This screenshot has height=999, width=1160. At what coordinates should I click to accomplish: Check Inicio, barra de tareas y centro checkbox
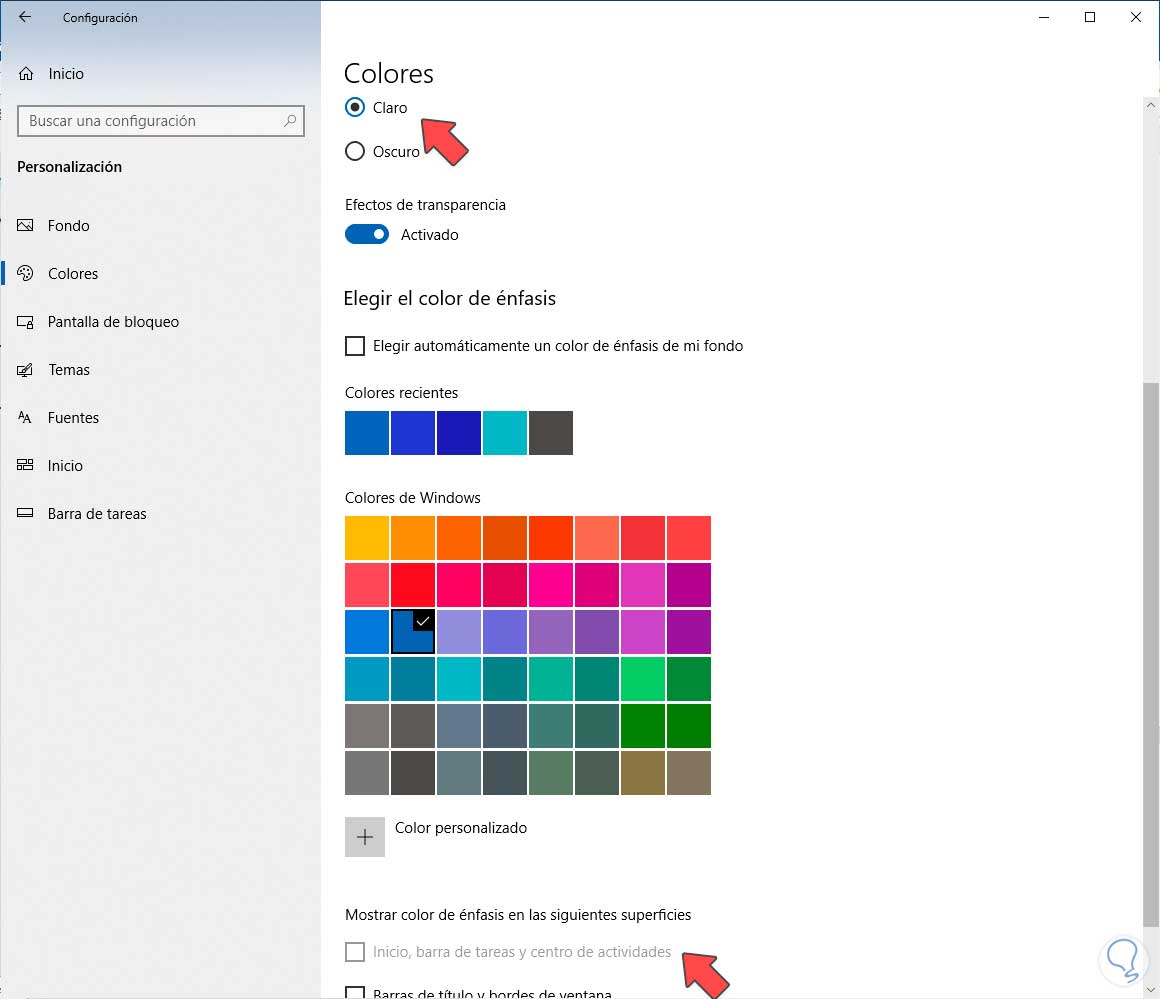point(355,952)
